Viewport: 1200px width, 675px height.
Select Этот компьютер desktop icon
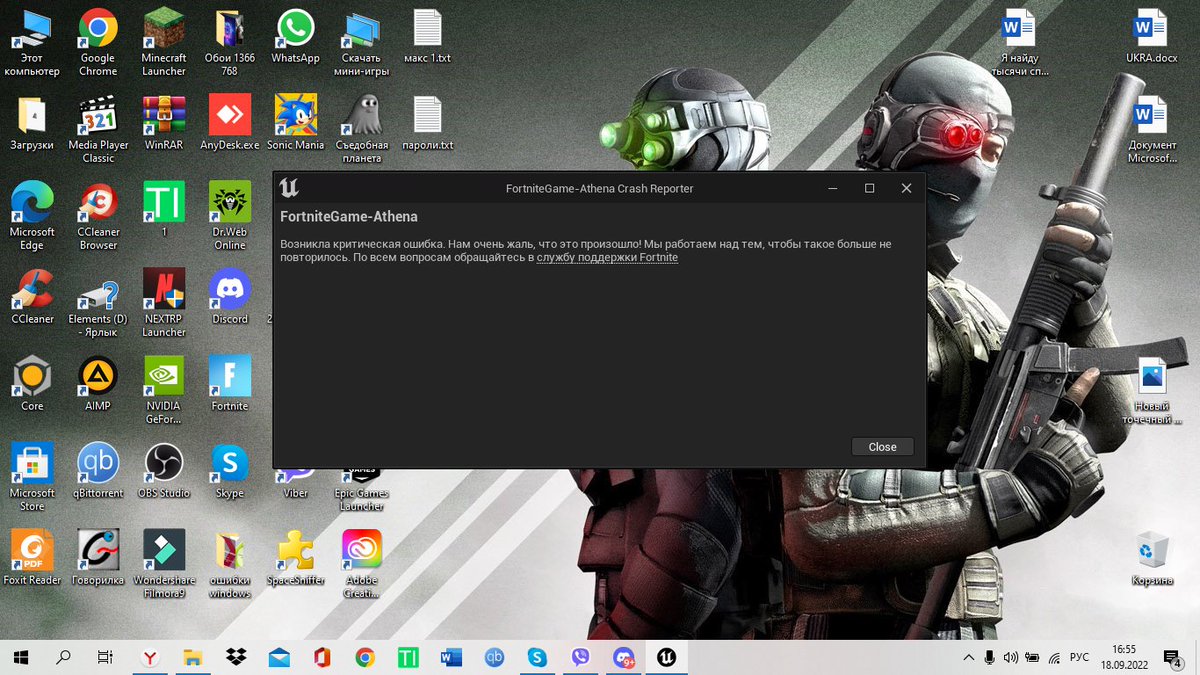point(32,43)
